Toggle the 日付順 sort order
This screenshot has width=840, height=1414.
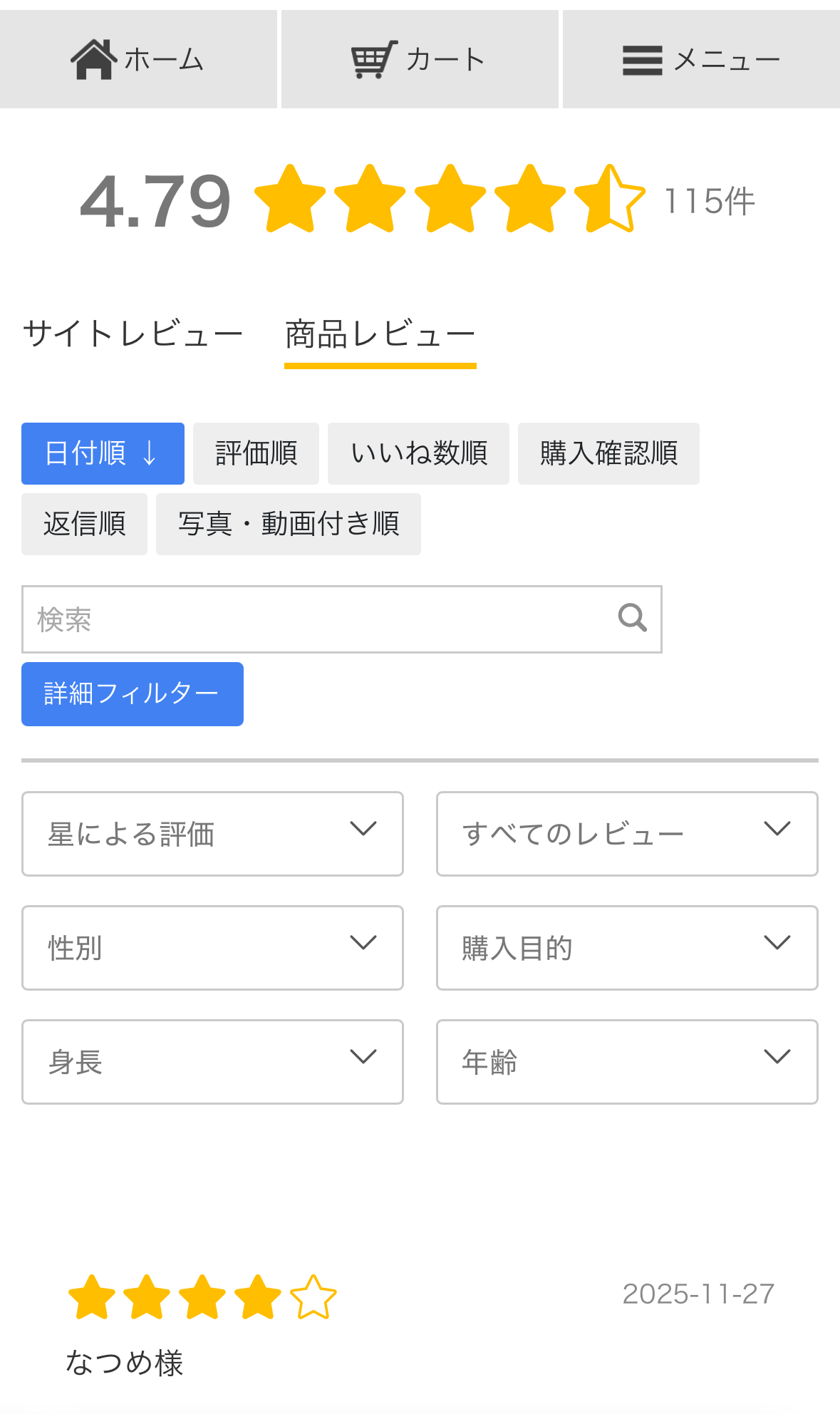[x=103, y=453]
